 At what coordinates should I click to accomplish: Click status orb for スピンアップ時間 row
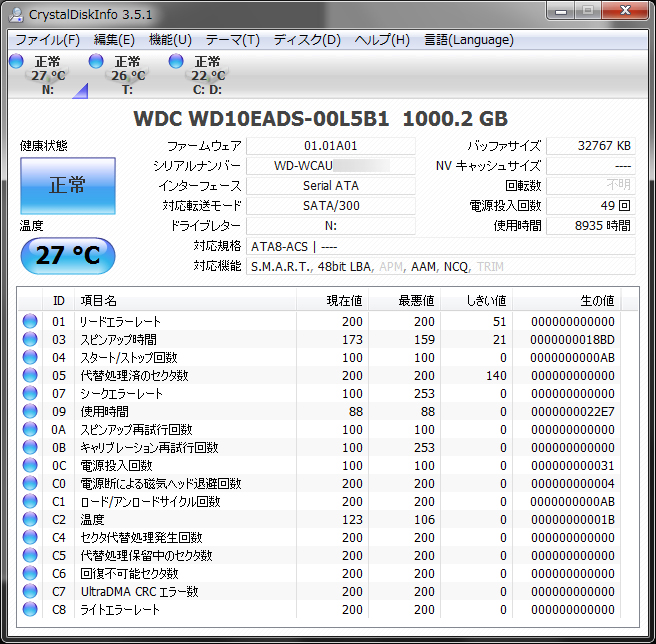point(30,339)
